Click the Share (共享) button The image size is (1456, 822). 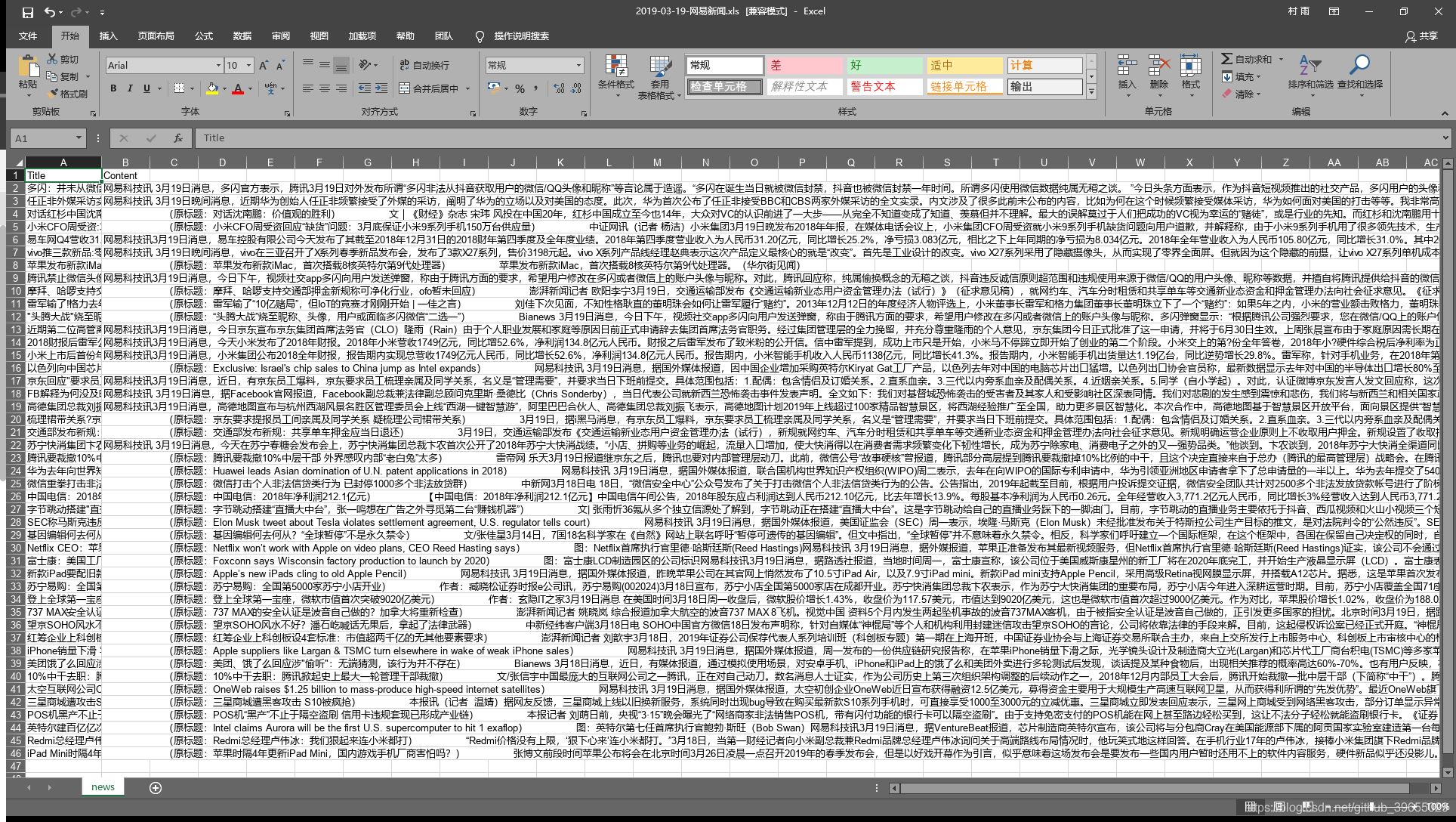click(x=1421, y=36)
